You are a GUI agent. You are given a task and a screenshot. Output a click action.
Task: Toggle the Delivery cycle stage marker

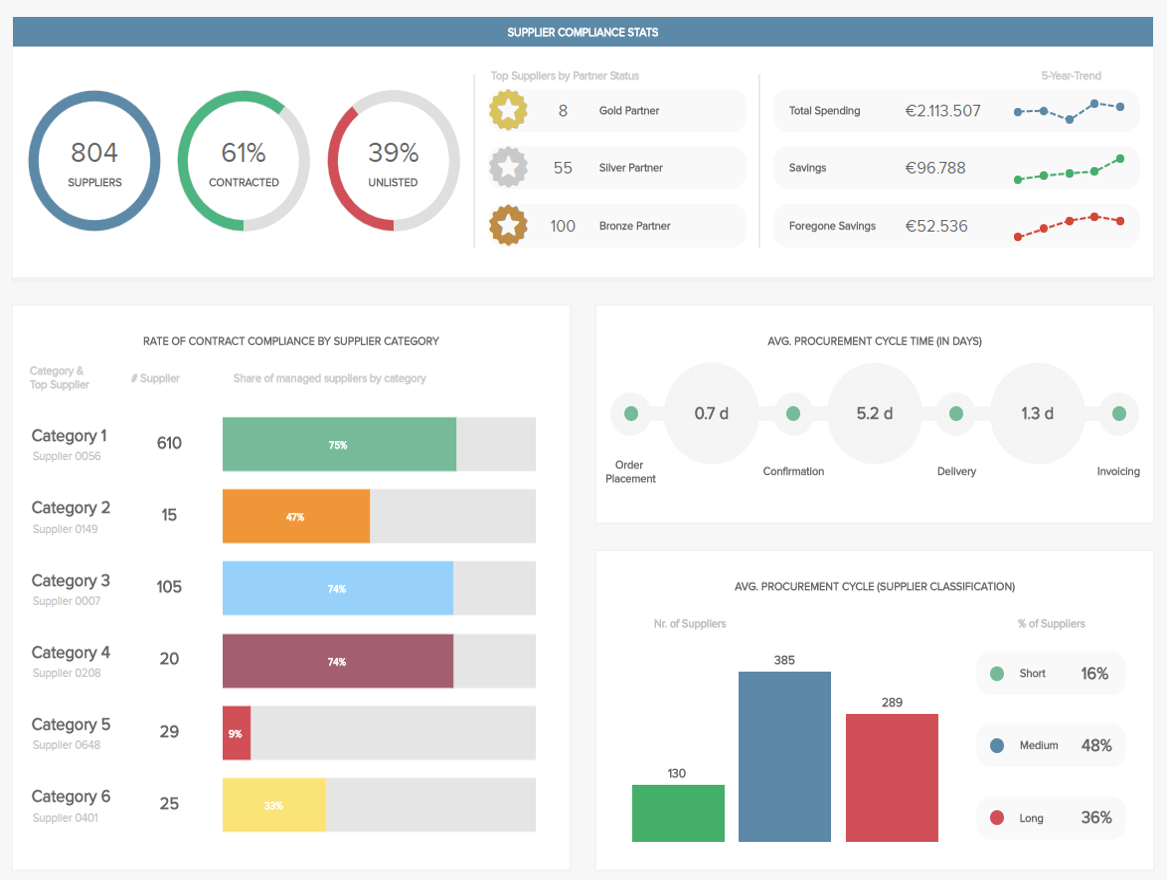[956, 412]
